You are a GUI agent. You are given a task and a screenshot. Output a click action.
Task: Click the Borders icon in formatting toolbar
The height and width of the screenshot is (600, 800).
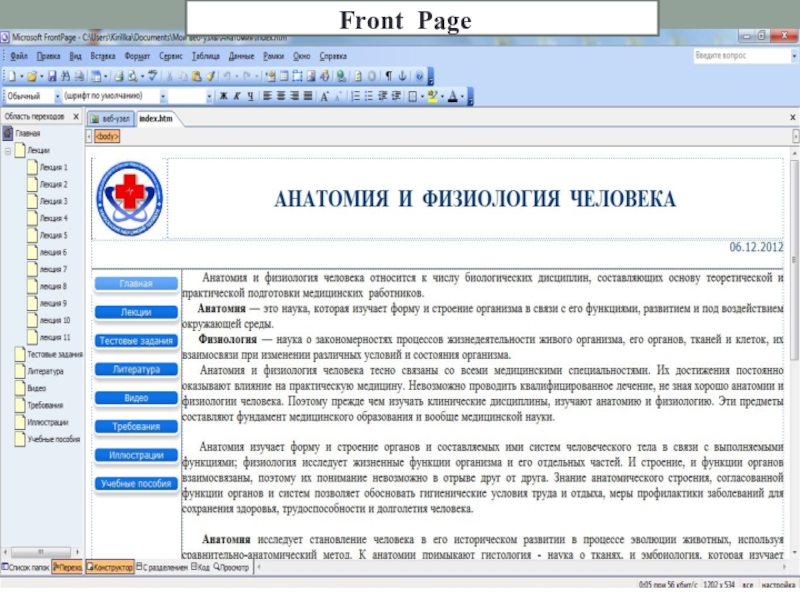tap(413, 96)
